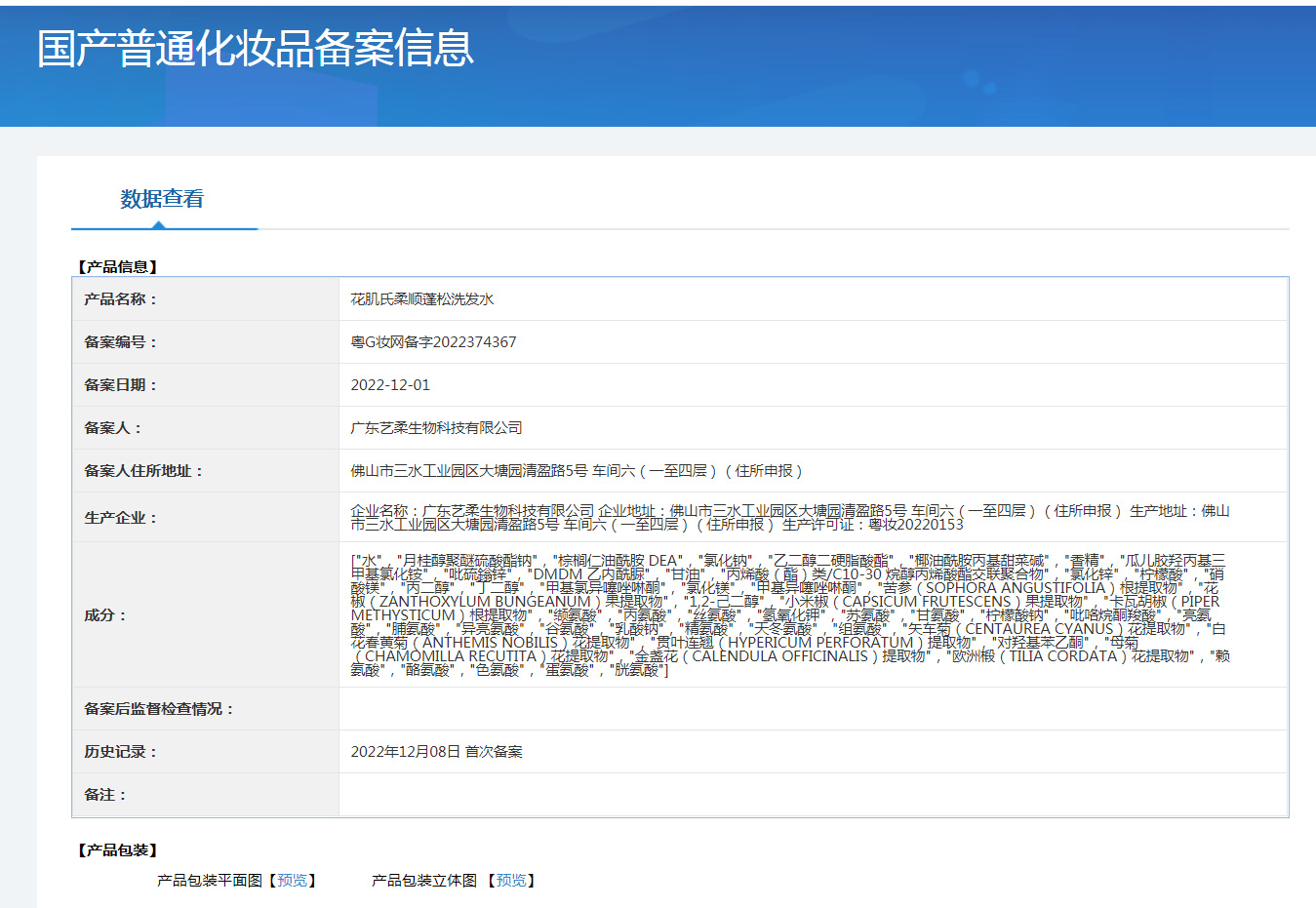Image resolution: width=1316 pixels, height=908 pixels.
Task: Click the 生产企业 field label
Action: pos(121,518)
